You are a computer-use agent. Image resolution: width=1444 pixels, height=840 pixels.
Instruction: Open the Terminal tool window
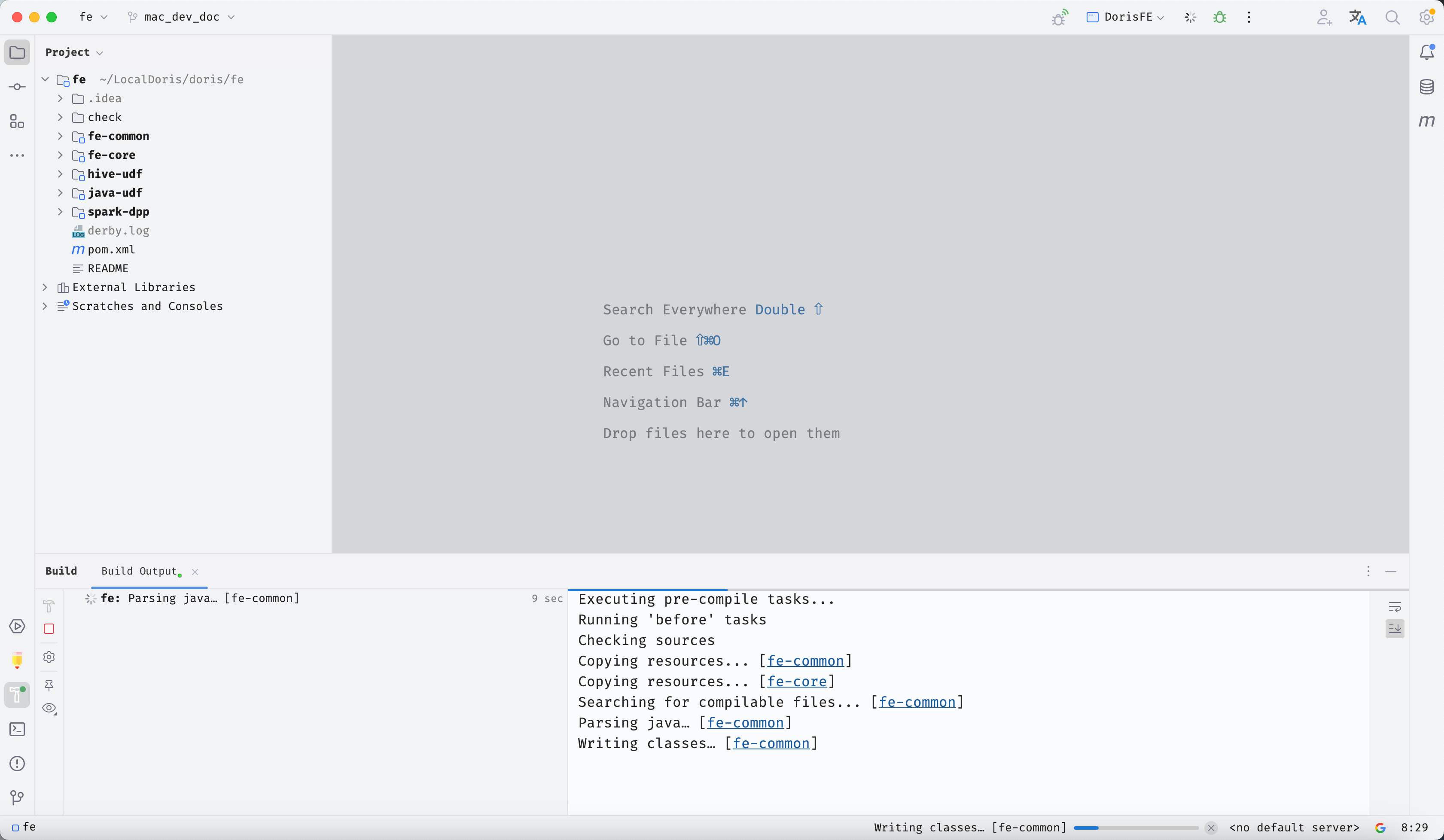[17, 729]
